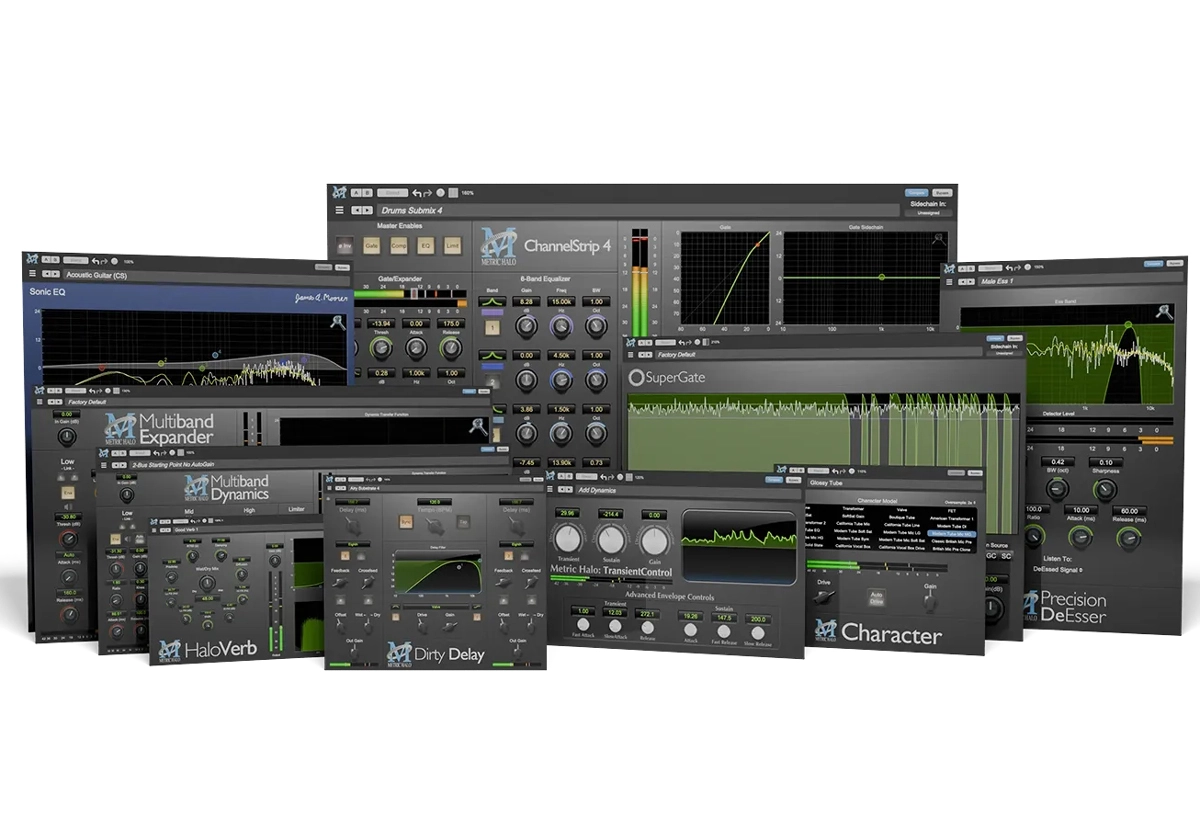This screenshot has width=1200, height=818.
Task: Click Compare button in Precision DeEsser
Action: click(x=1152, y=264)
